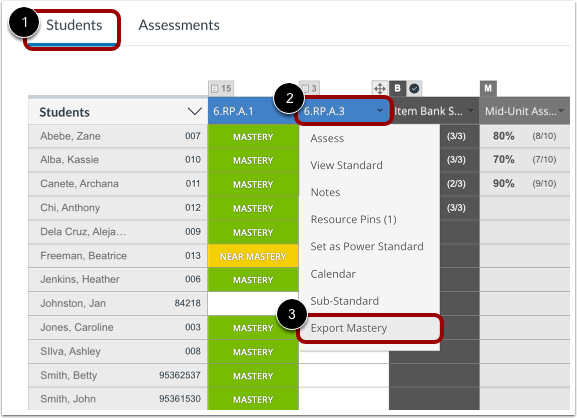Open the Item Bank column dropdown arrow

(470, 111)
